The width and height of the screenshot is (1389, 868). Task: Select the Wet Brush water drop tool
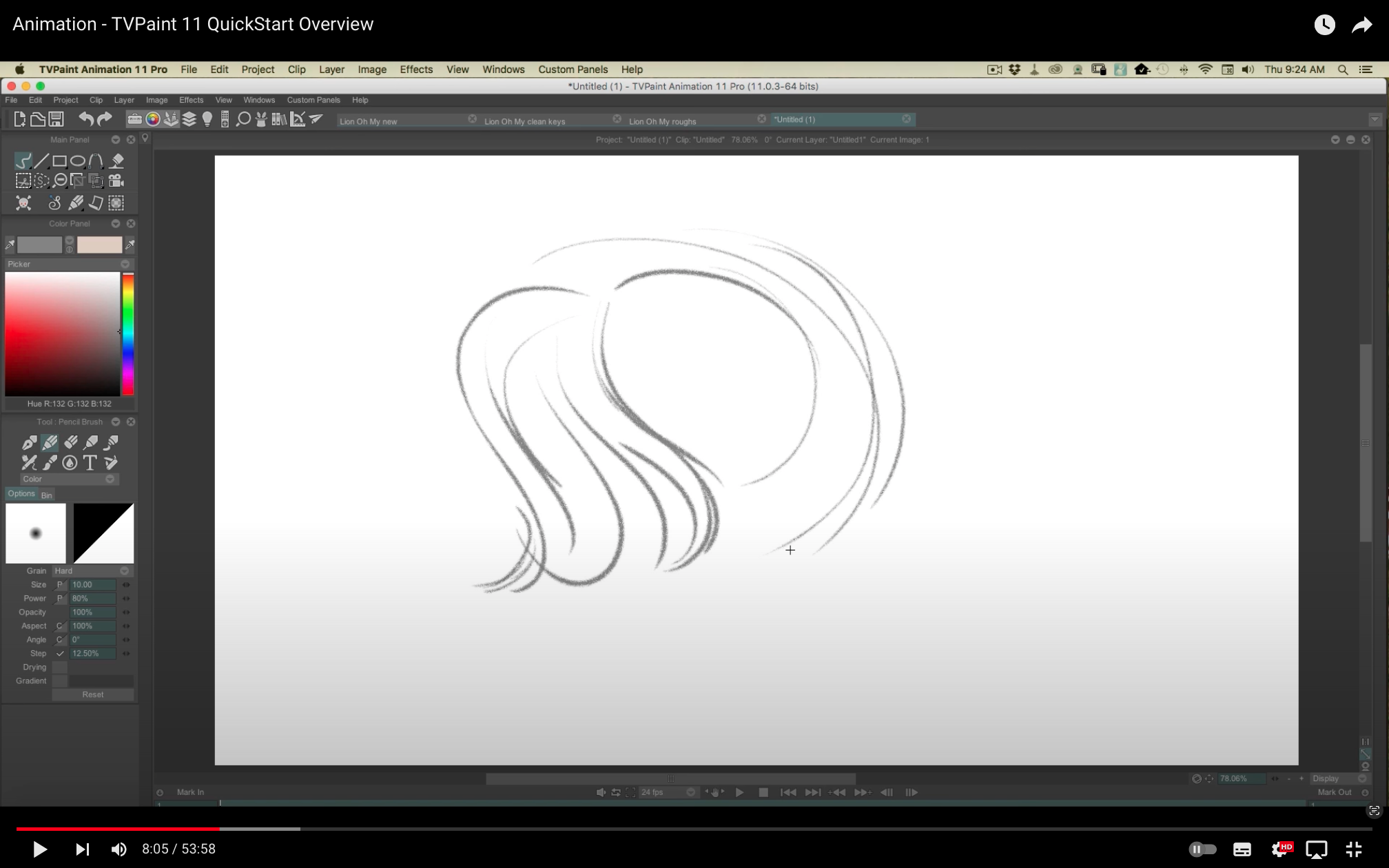coord(70,463)
